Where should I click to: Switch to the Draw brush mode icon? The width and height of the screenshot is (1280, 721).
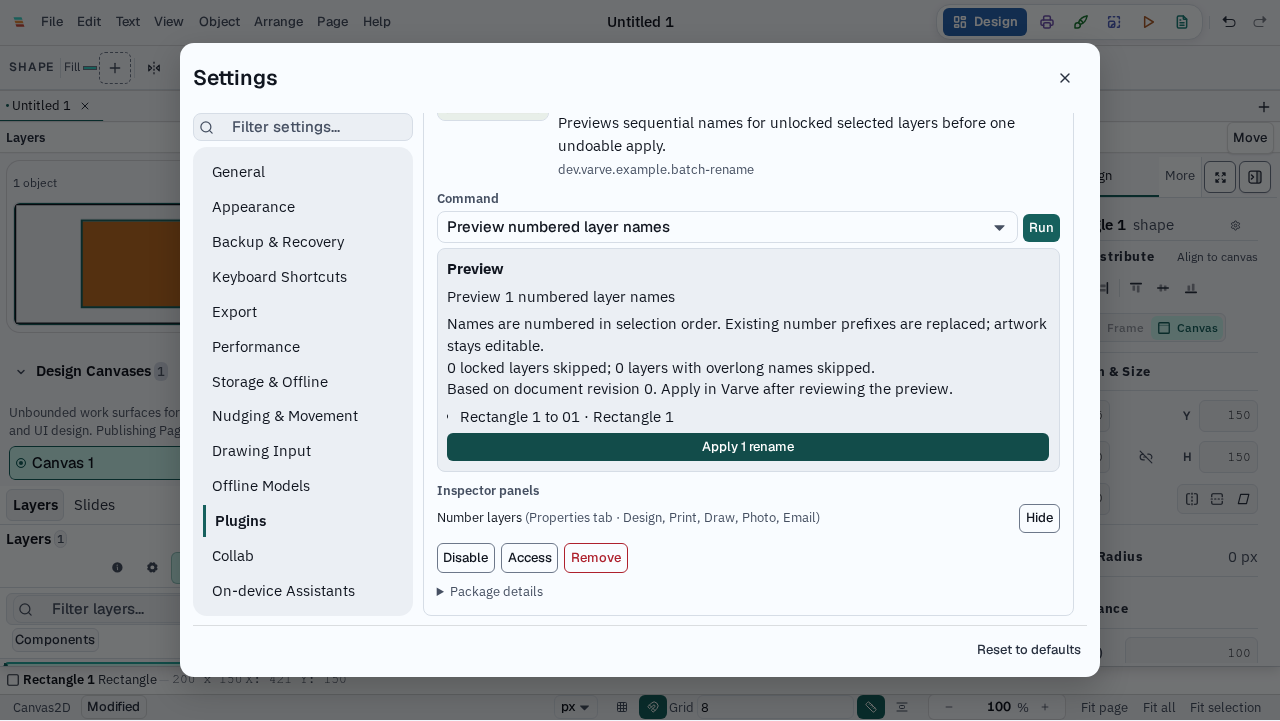click(x=1081, y=22)
